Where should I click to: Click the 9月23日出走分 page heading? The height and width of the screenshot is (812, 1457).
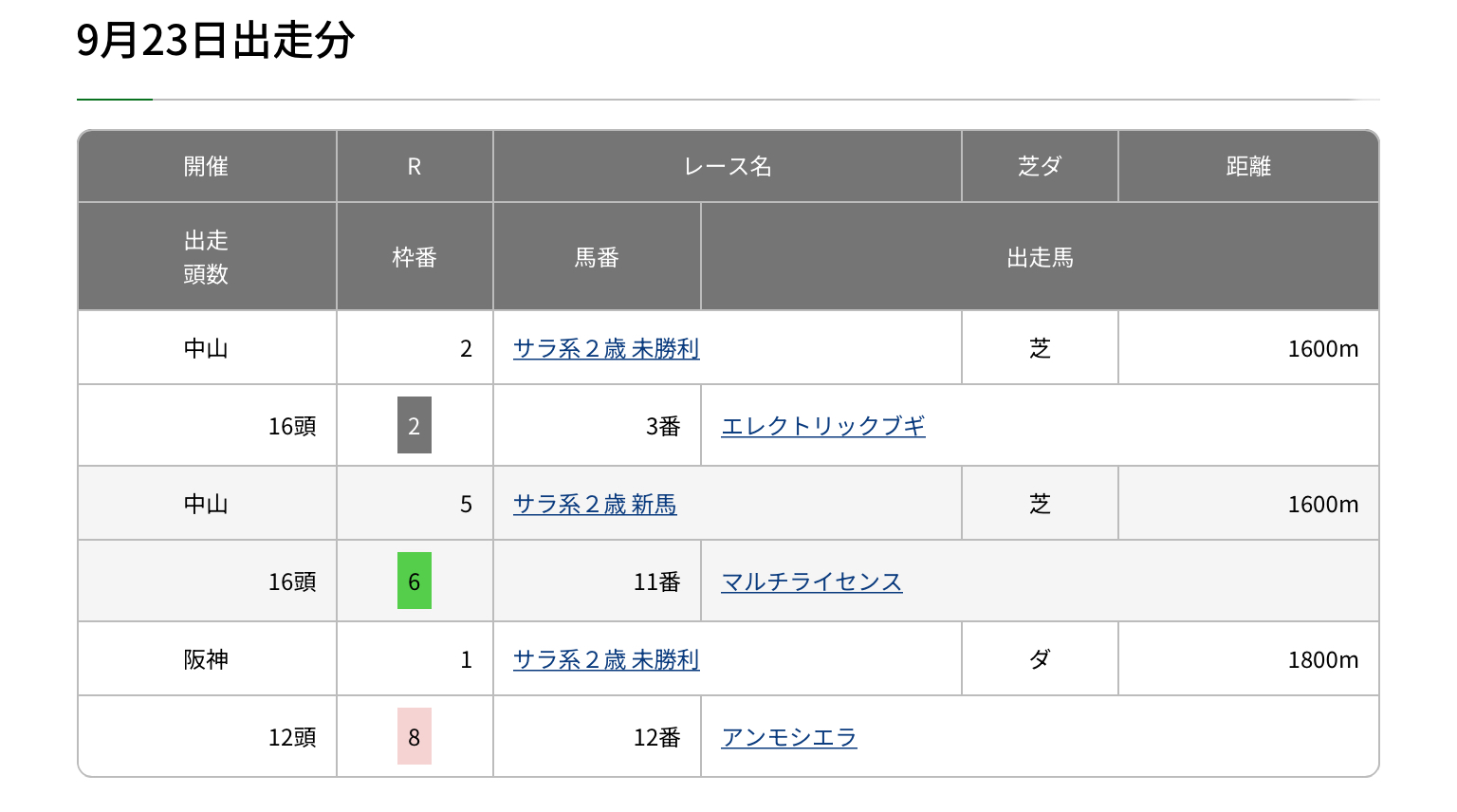point(215,41)
